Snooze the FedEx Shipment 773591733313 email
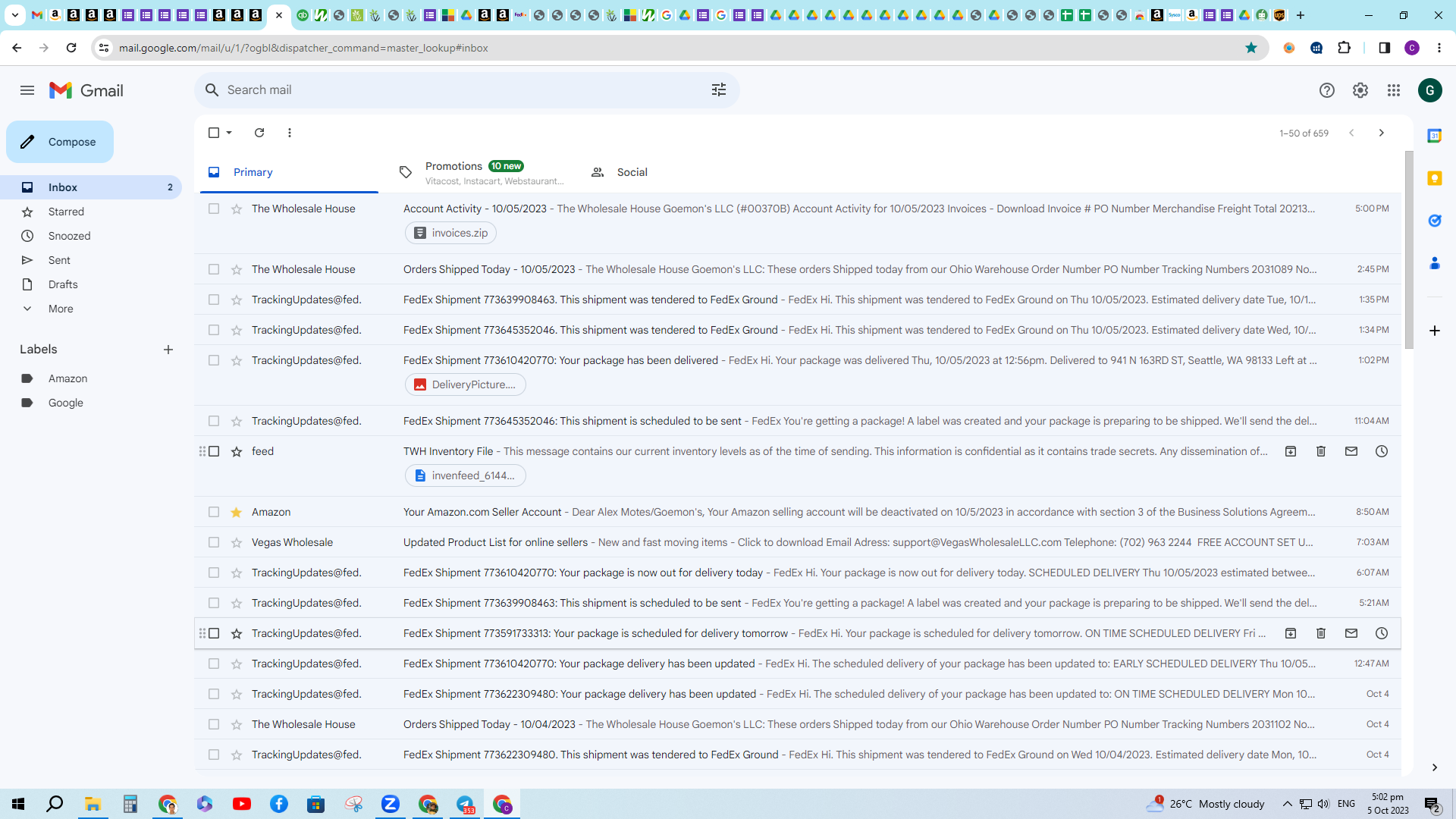 pos(1382,633)
